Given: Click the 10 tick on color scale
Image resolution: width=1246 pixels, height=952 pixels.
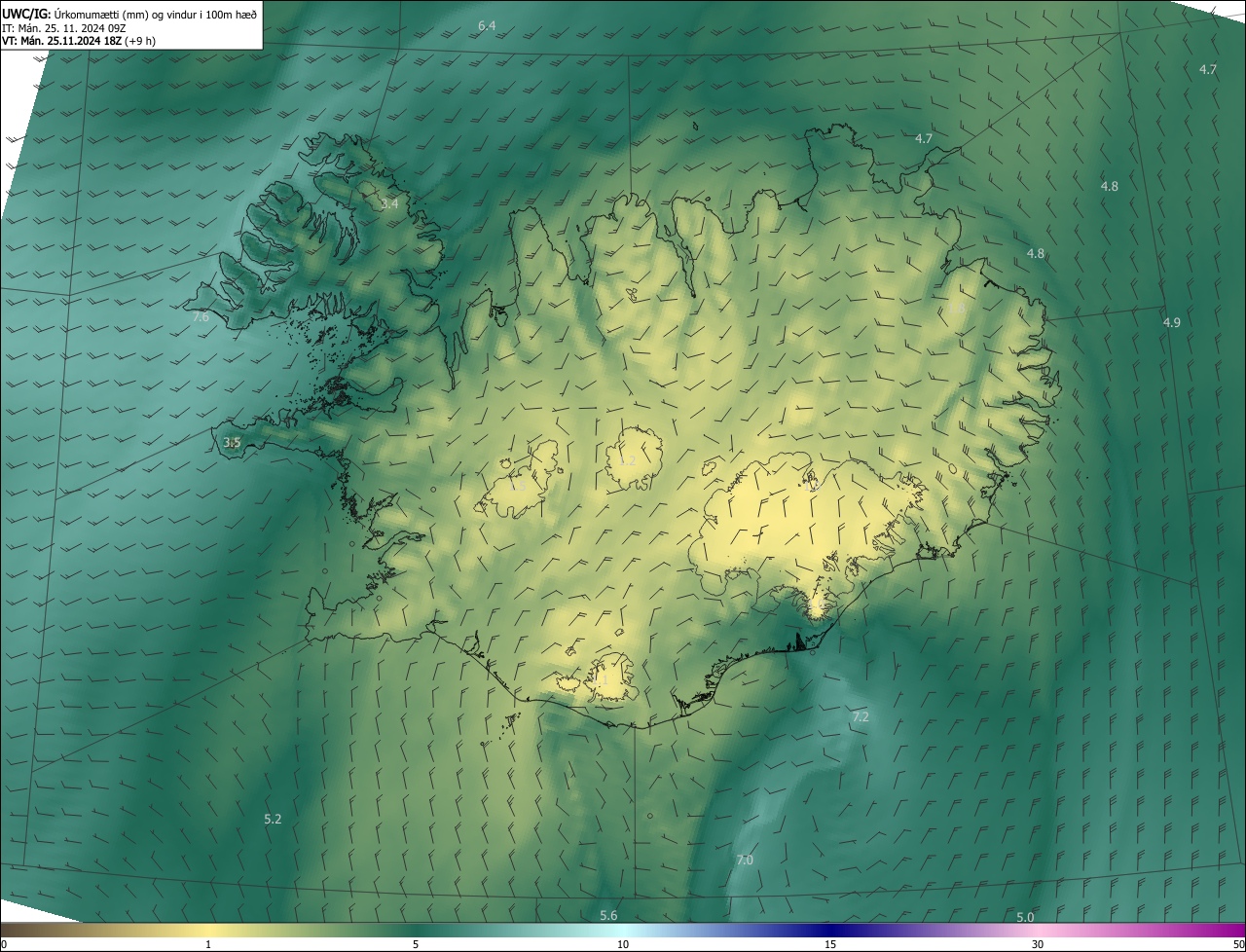Looking at the screenshot, I should pyautogui.click(x=623, y=944).
